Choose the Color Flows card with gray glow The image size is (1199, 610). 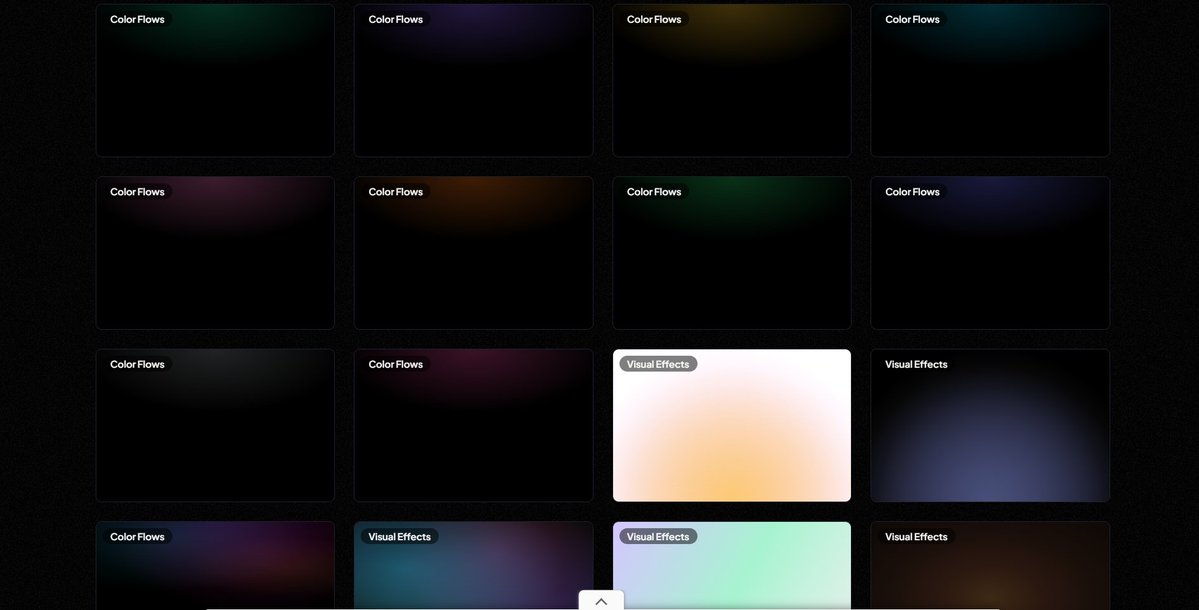click(215, 426)
